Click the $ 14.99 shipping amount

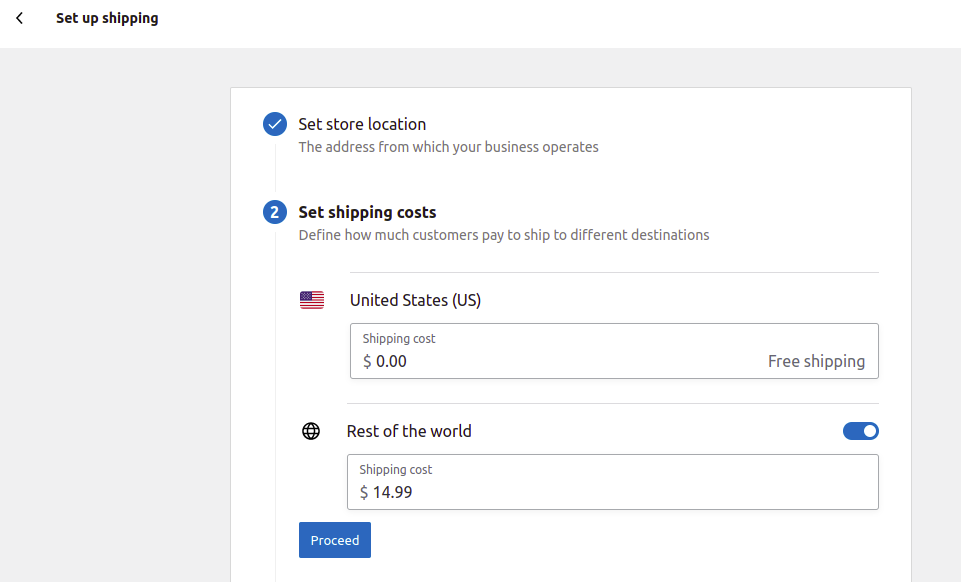tap(386, 493)
